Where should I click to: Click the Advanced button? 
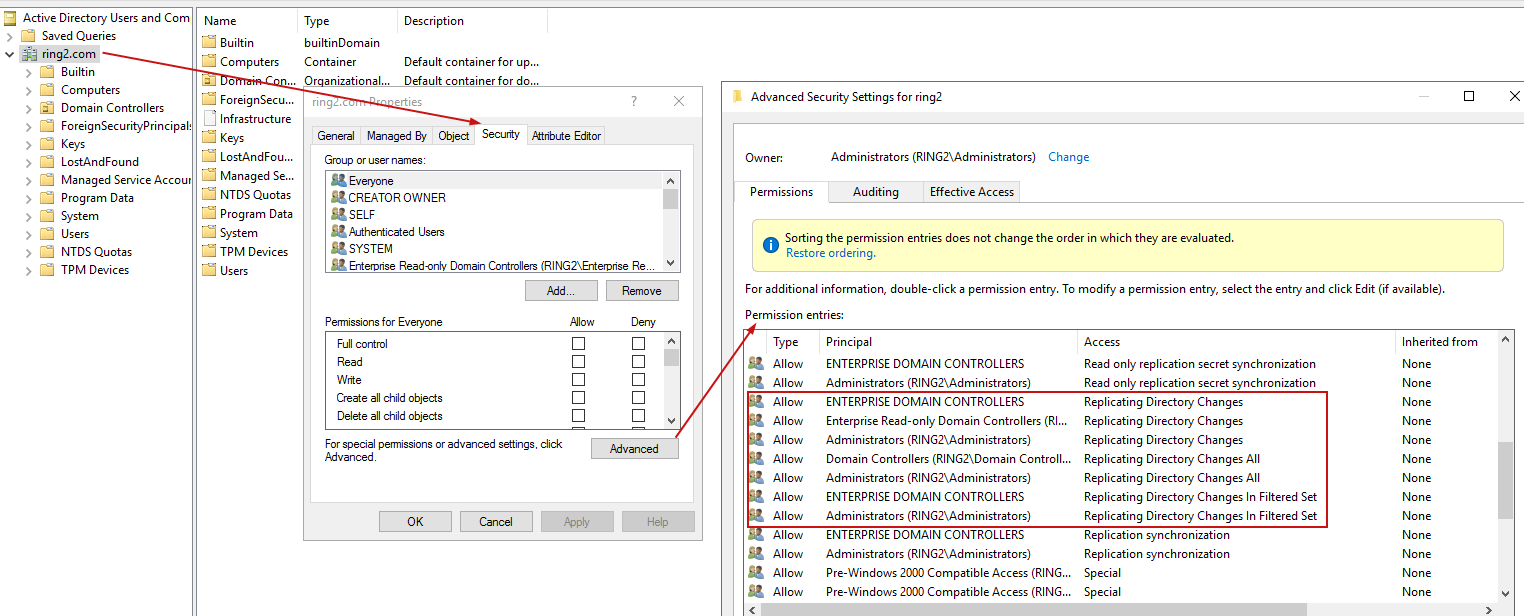point(634,449)
